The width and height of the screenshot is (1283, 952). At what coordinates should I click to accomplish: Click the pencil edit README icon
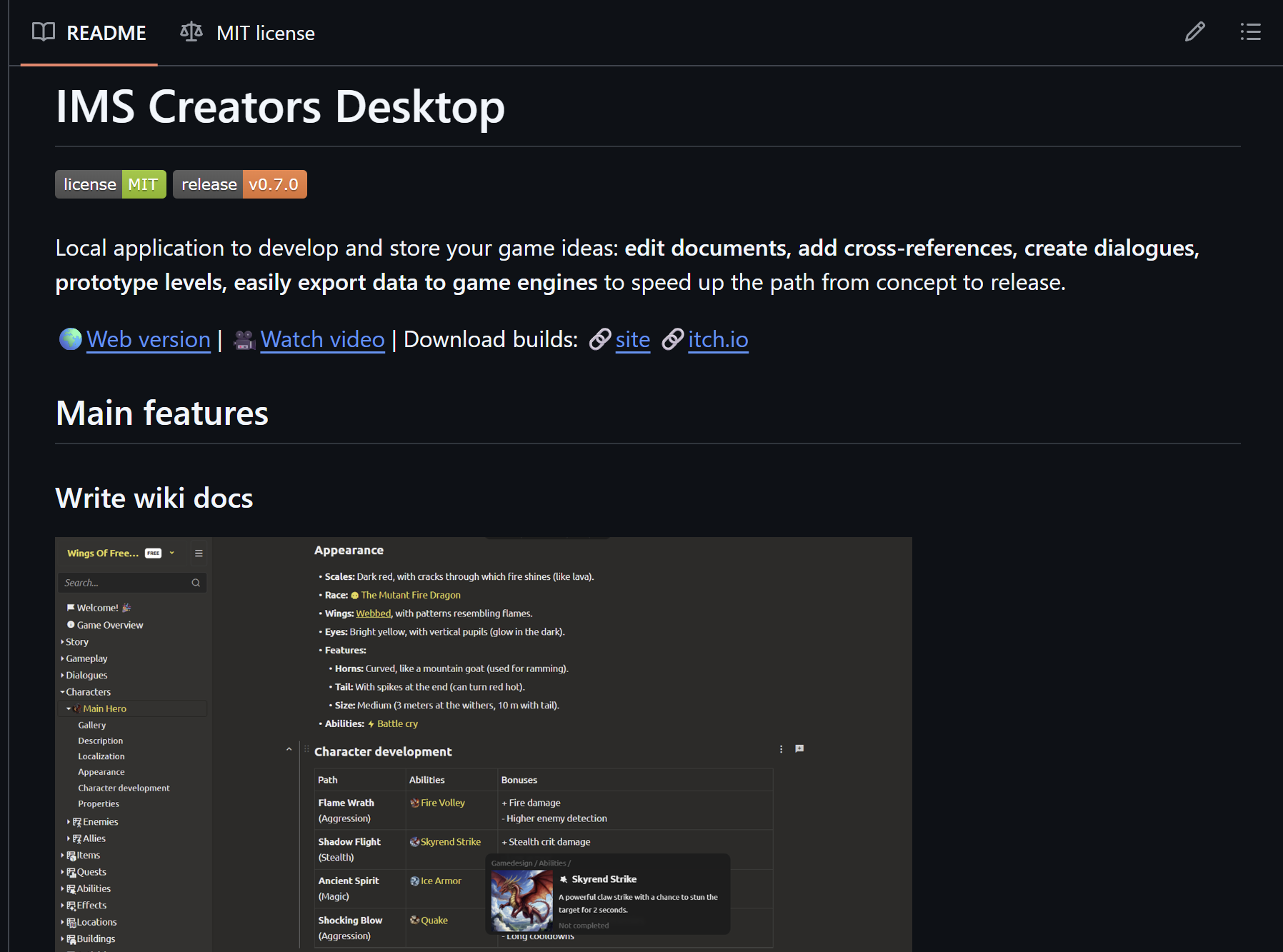pos(1194,32)
